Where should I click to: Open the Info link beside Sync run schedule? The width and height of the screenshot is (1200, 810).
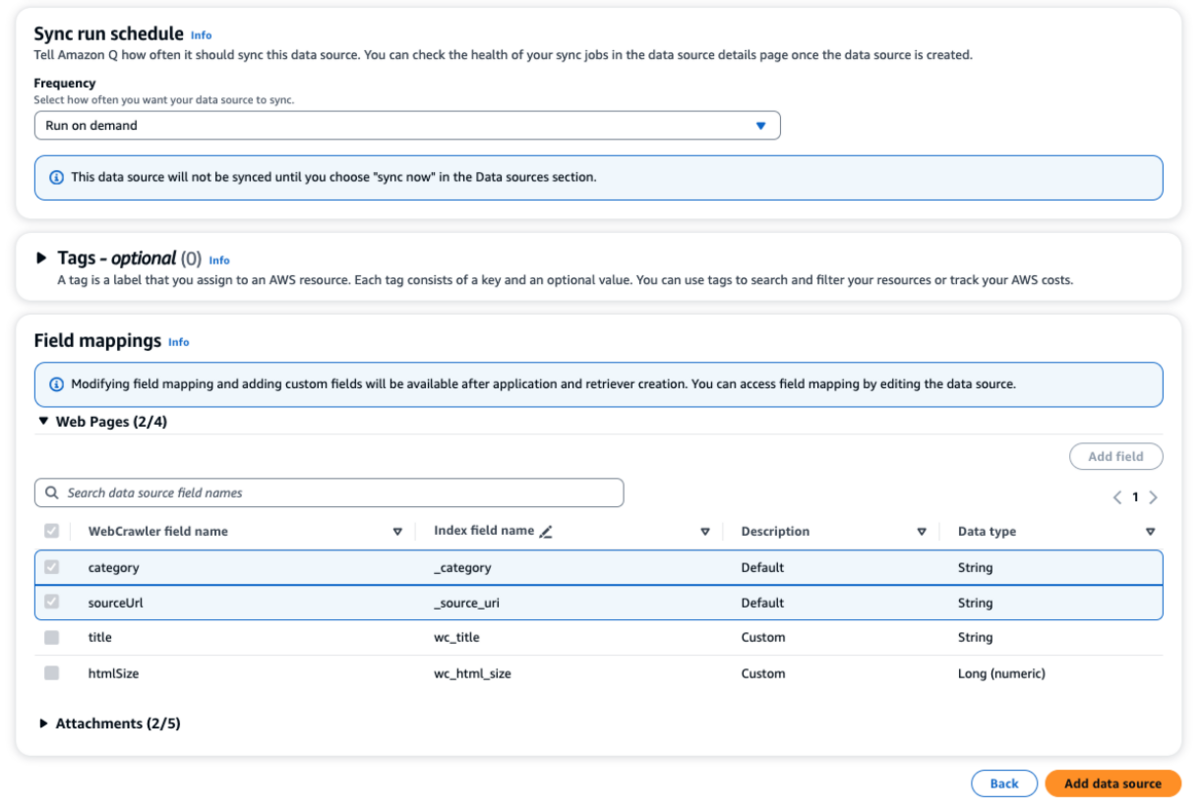point(201,35)
